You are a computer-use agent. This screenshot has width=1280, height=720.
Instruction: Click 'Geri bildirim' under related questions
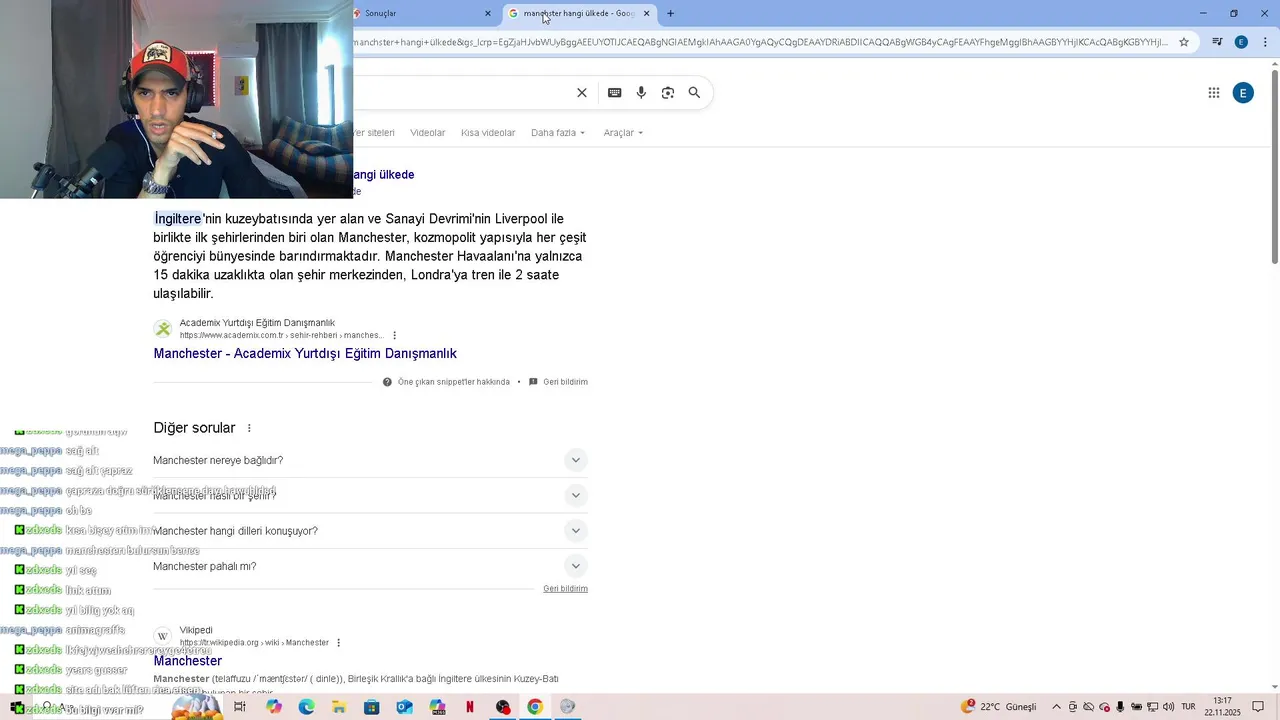[565, 589]
